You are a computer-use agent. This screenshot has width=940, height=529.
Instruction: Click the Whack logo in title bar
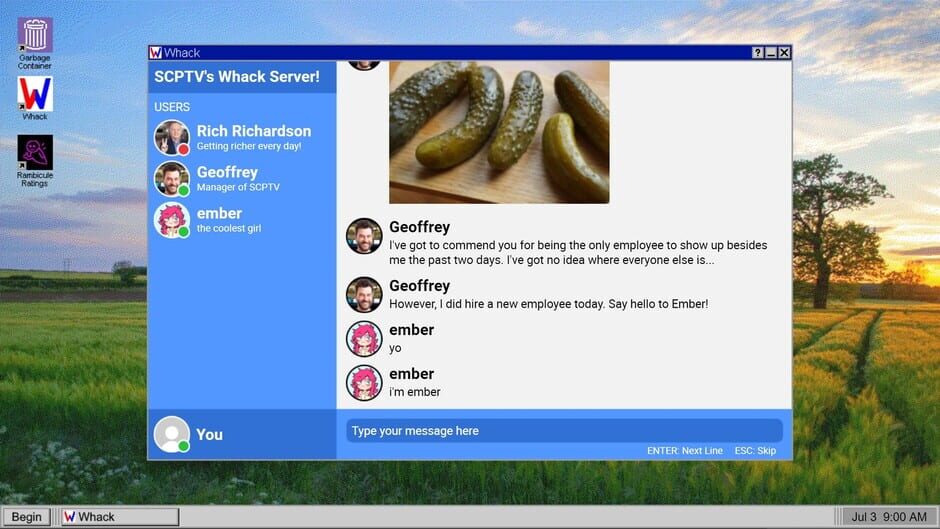pos(156,53)
